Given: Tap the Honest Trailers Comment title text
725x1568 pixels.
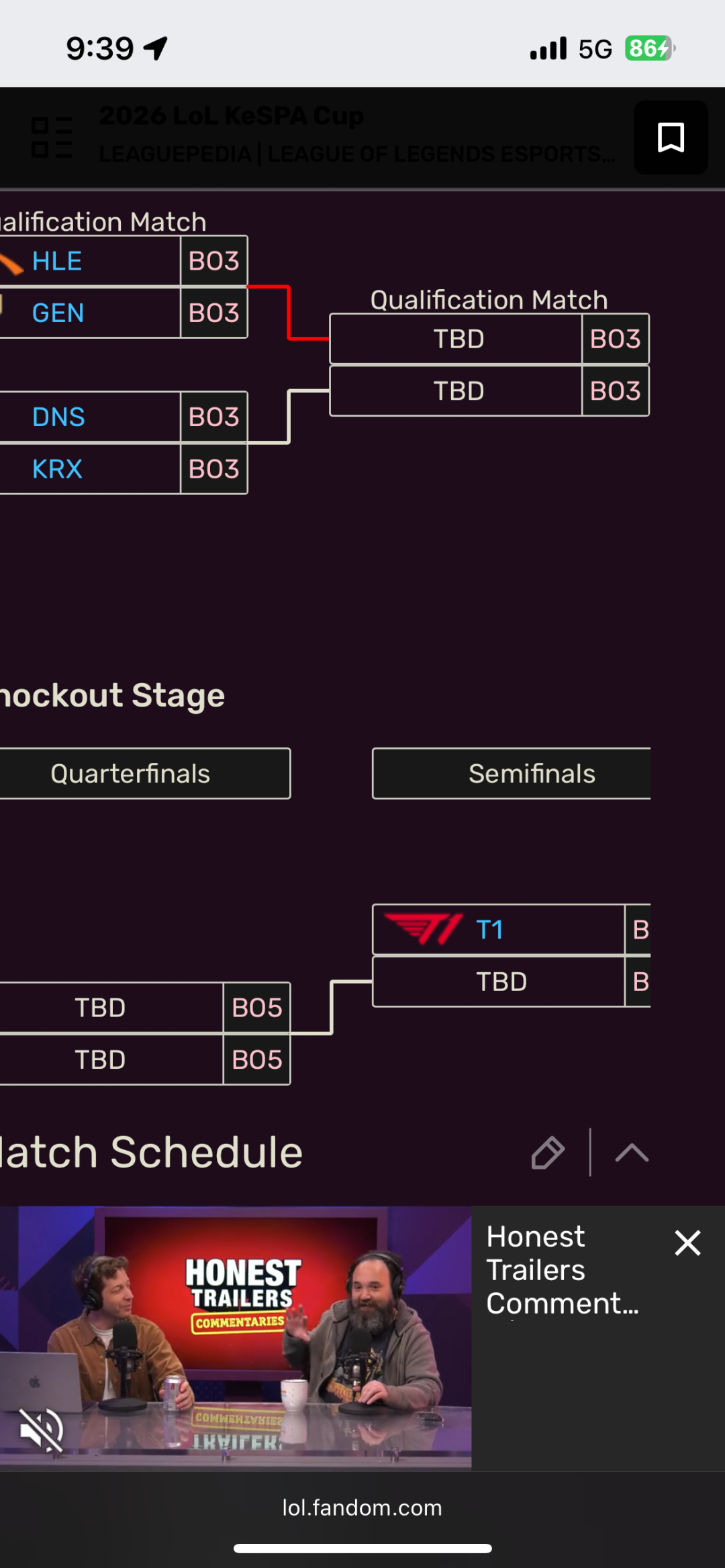Looking at the screenshot, I should pos(562,1269).
